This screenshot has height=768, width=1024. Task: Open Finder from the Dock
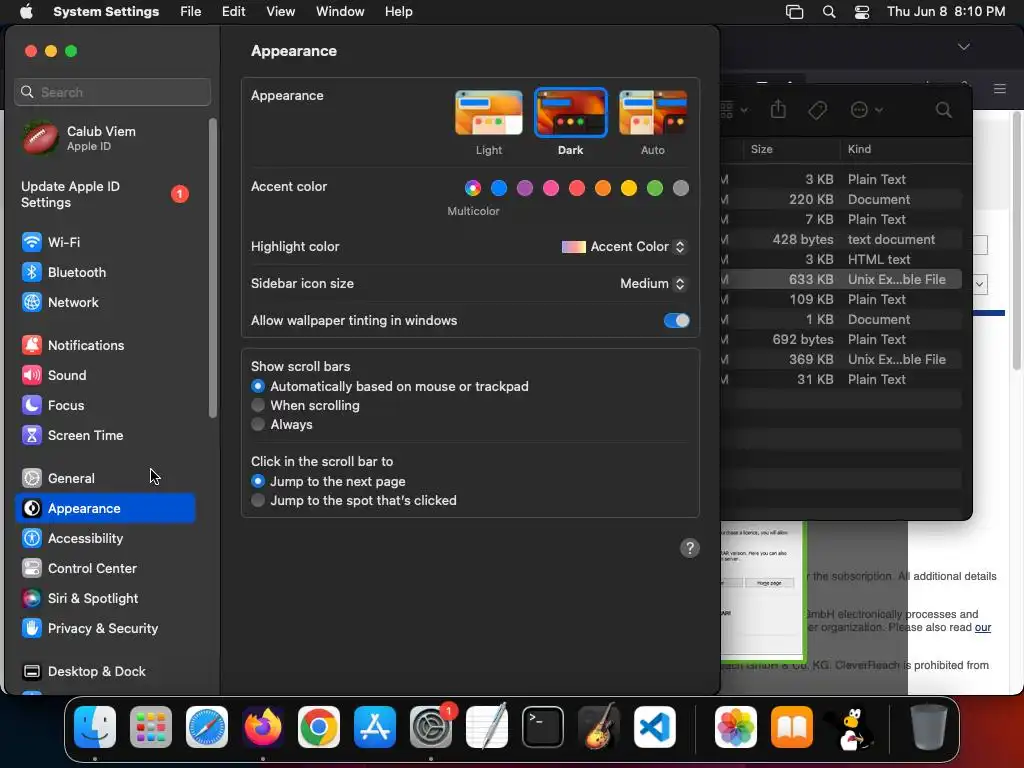(x=95, y=727)
